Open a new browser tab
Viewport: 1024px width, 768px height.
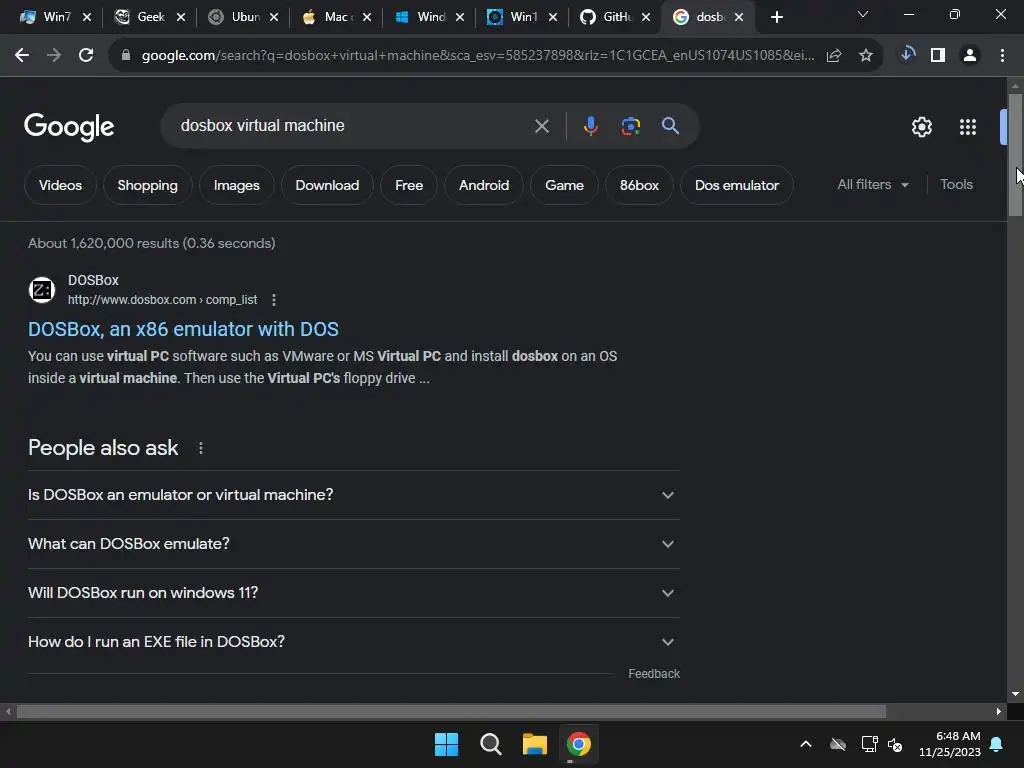tap(776, 17)
